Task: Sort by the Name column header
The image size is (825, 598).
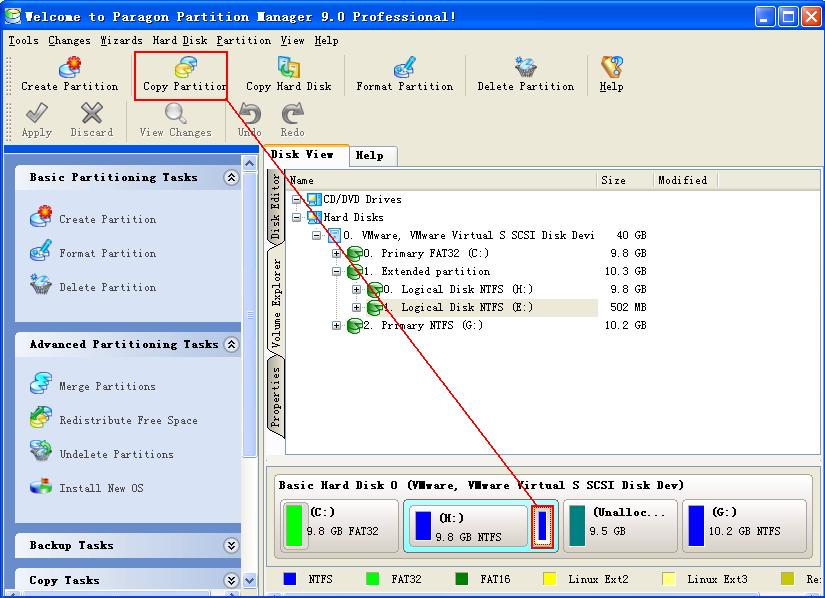Action: 441,180
